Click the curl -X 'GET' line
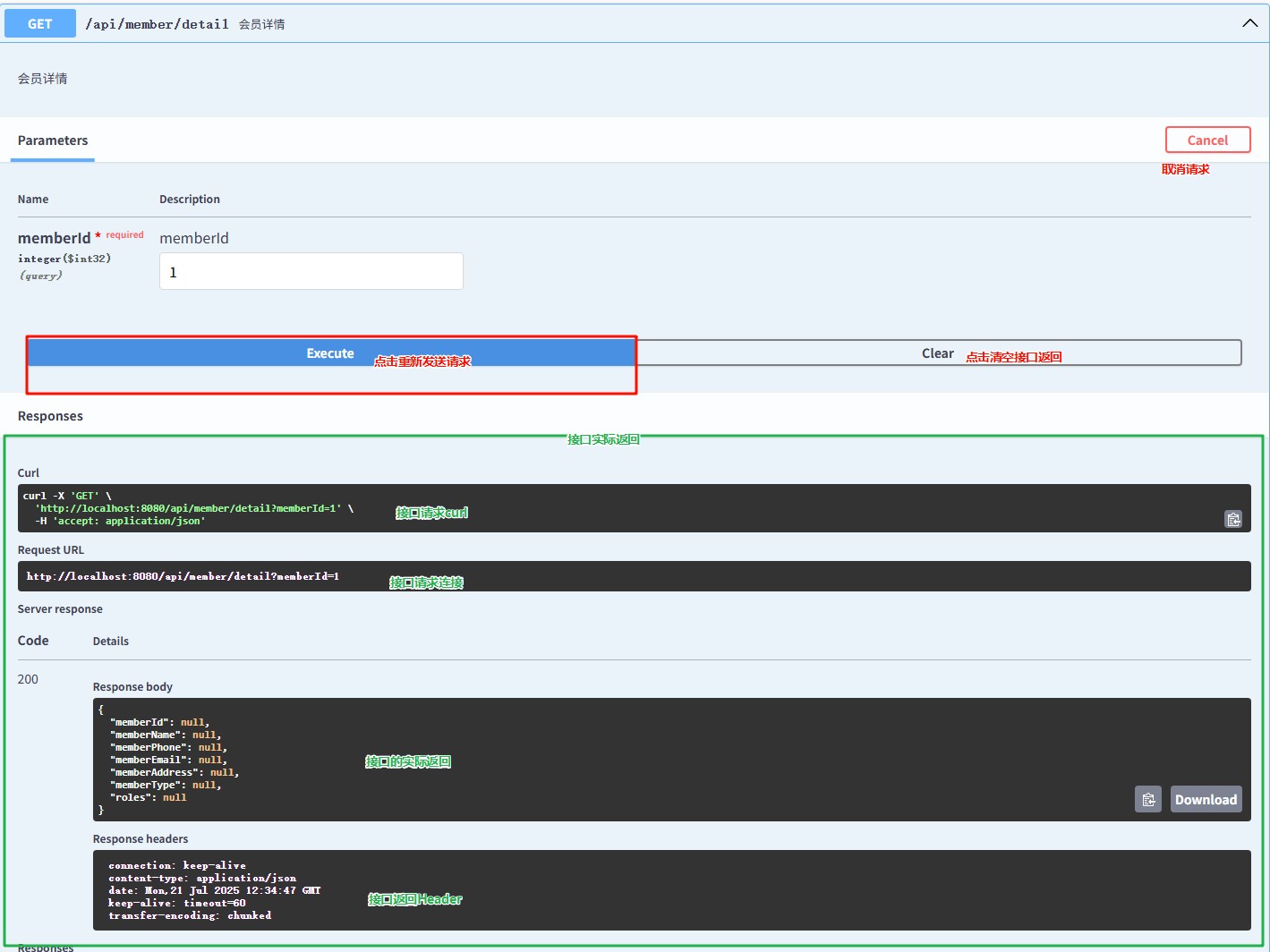The height and width of the screenshot is (952, 1270). 67,496
